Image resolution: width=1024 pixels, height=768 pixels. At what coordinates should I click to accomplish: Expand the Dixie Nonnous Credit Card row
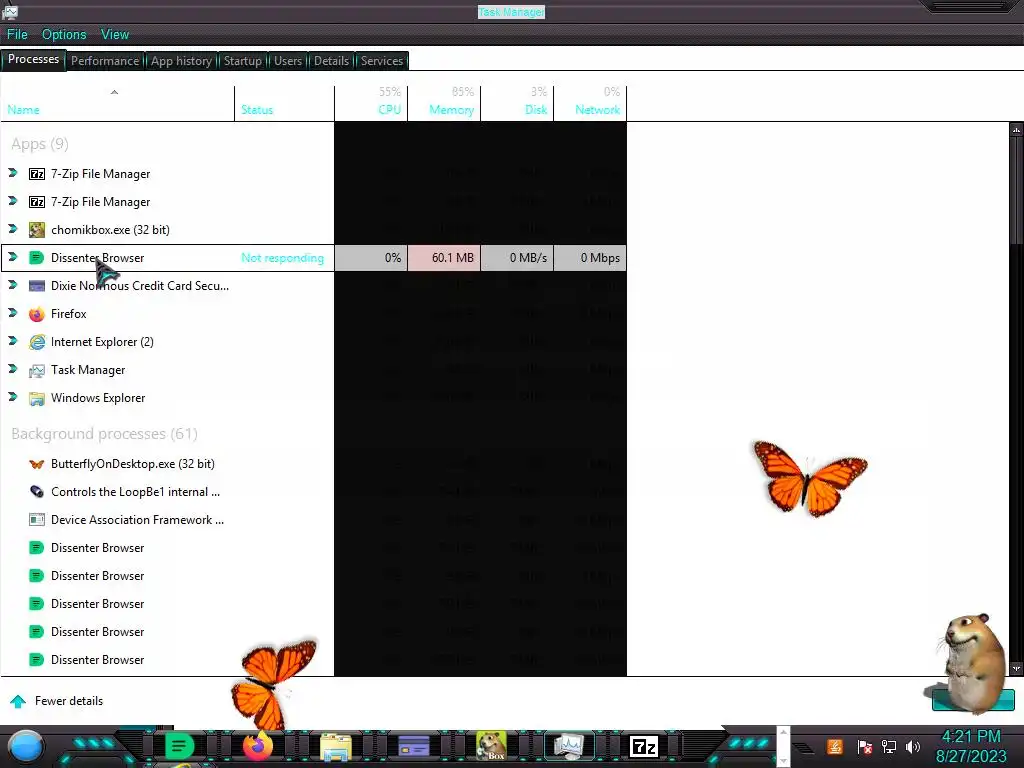pos(12,285)
